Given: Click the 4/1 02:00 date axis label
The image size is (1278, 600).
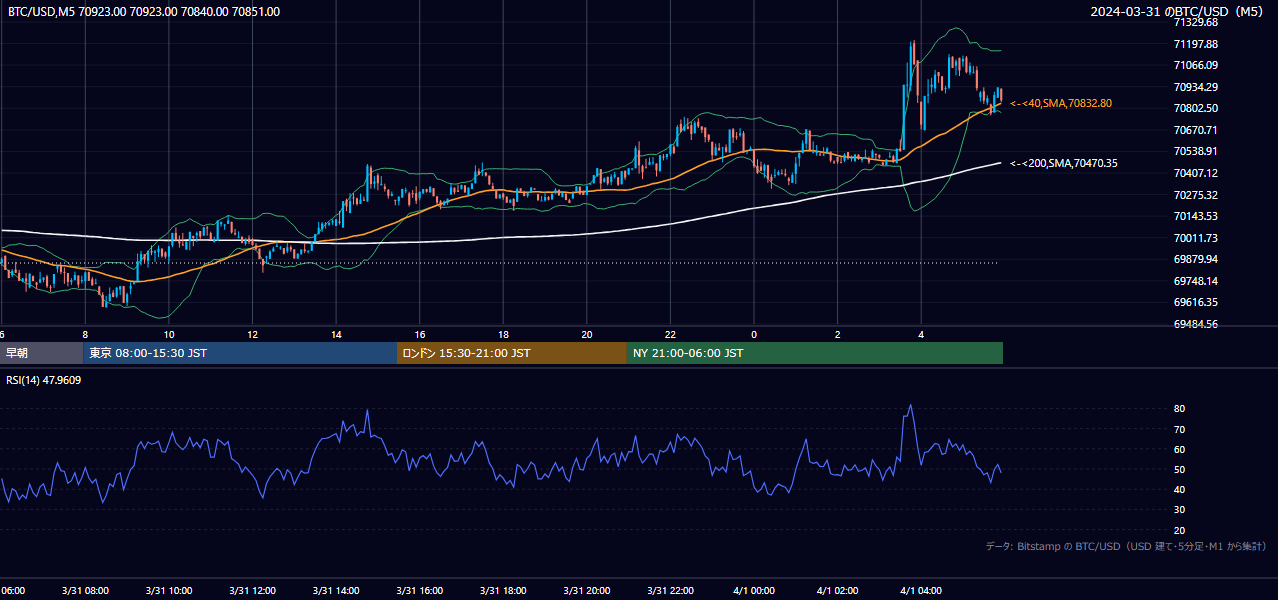Looking at the screenshot, I should (x=838, y=591).
